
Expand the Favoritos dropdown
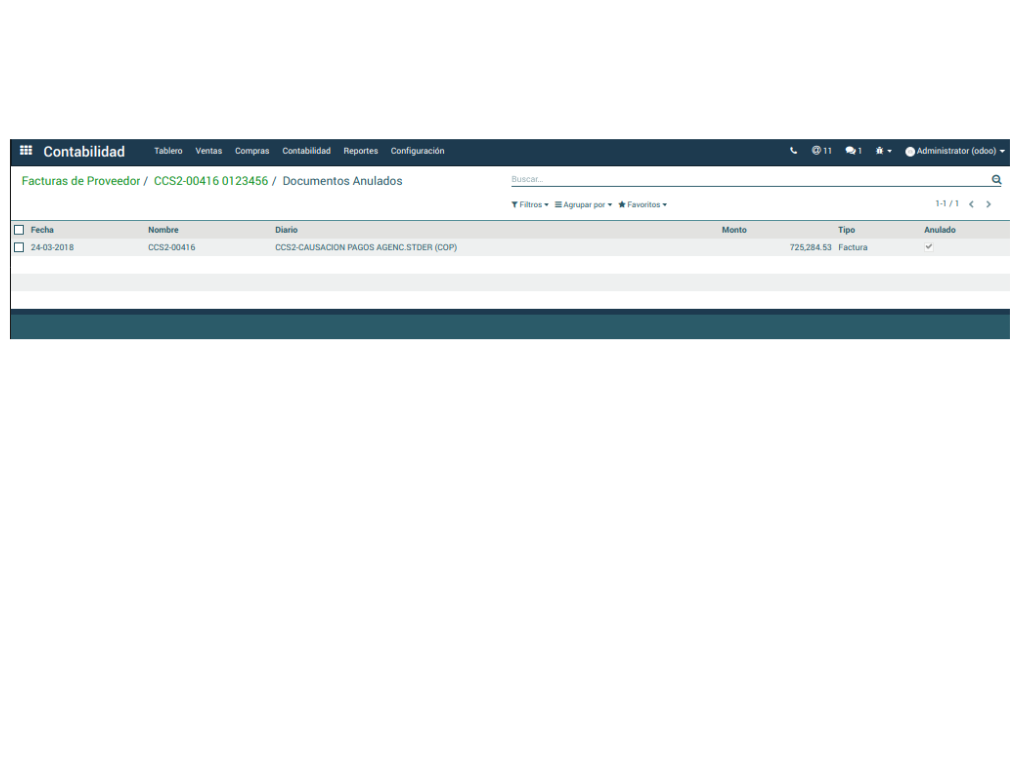coord(642,205)
